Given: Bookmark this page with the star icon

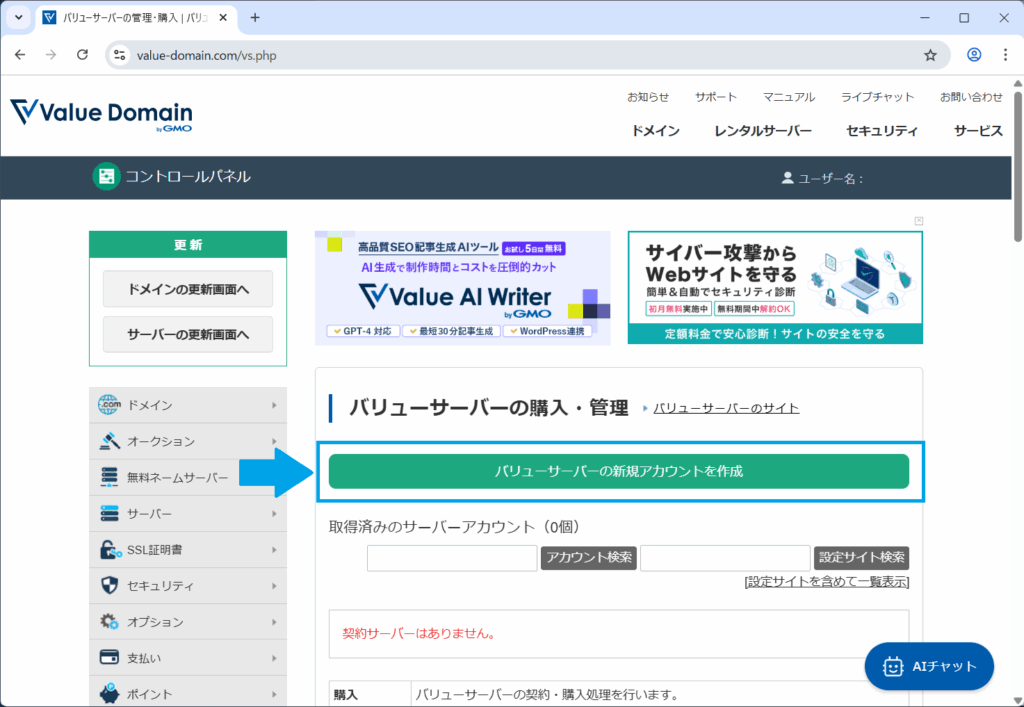Looking at the screenshot, I should click(x=930, y=55).
